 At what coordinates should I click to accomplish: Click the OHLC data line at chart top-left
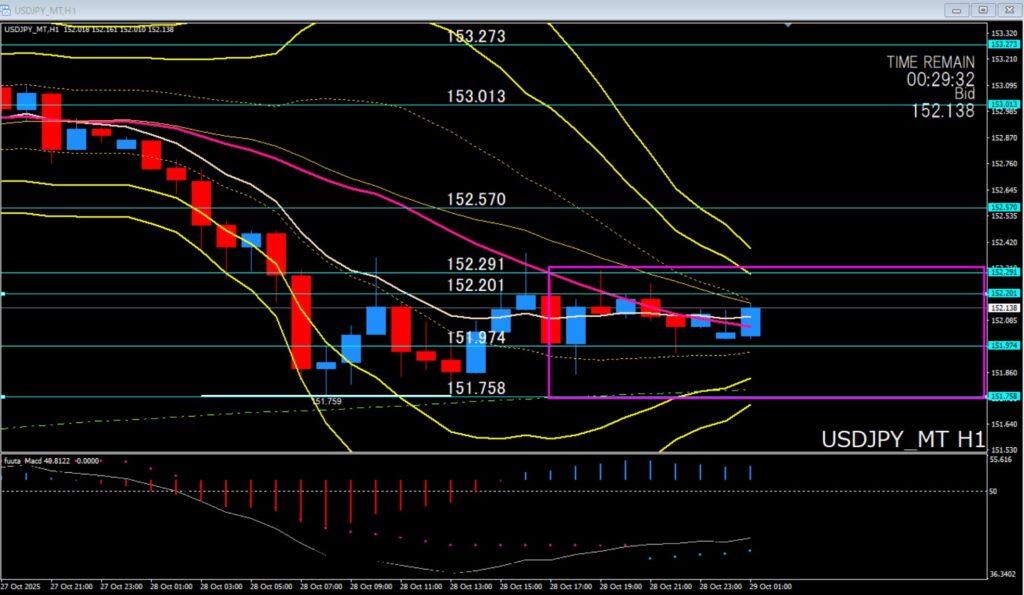90,29
